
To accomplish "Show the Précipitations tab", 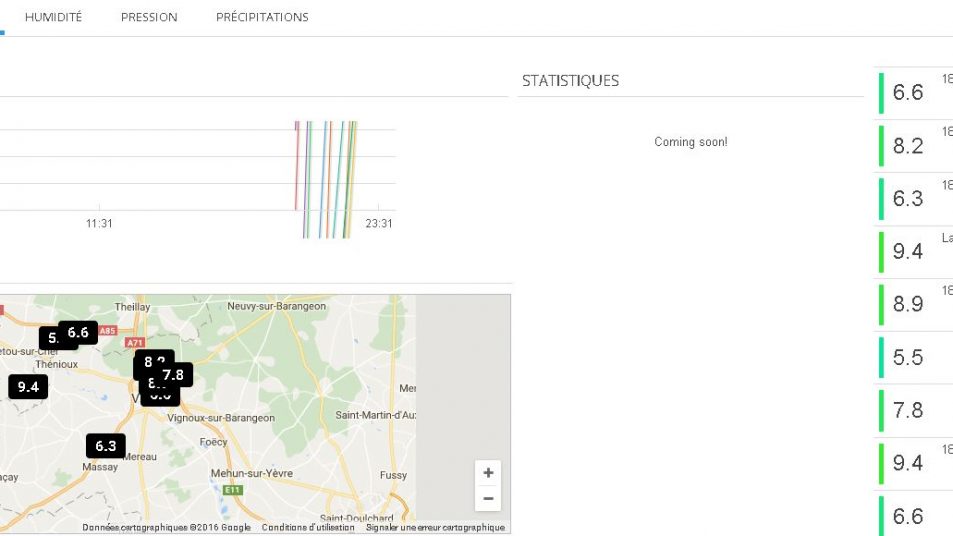I will click(x=262, y=17).
